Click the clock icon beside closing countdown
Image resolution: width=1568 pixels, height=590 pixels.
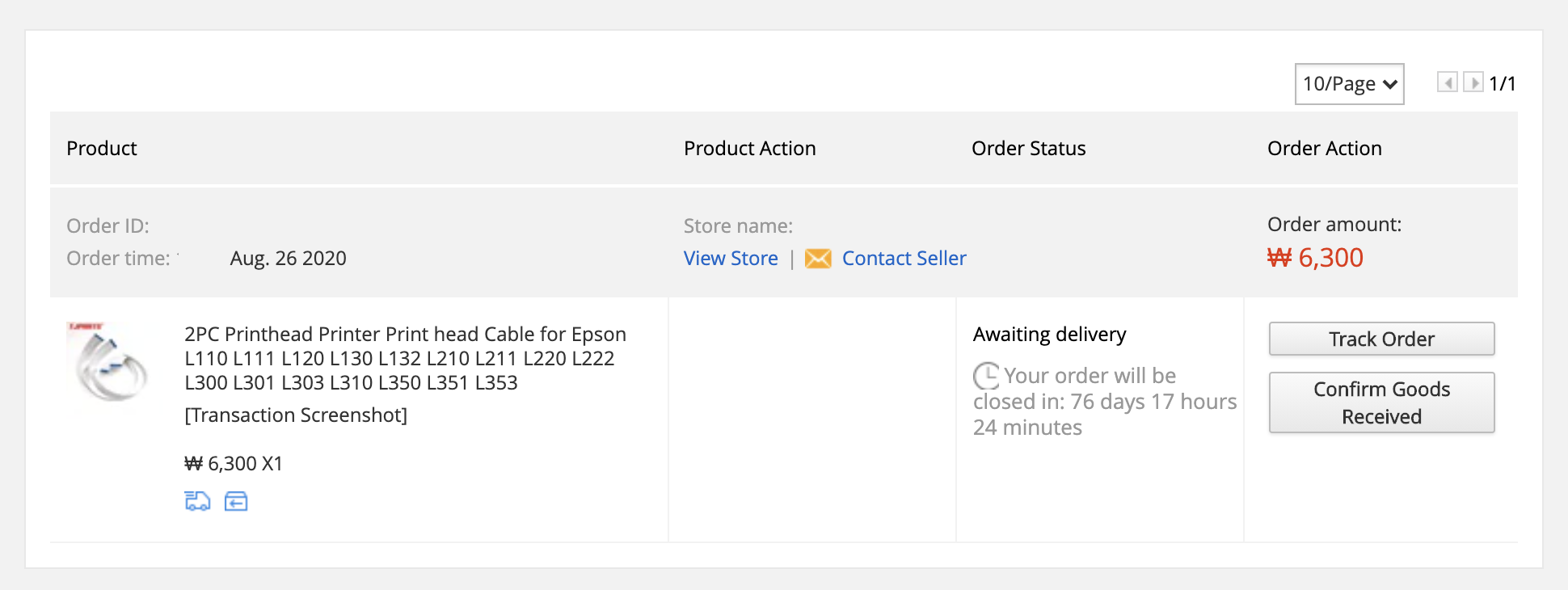[x=986, y=376]
